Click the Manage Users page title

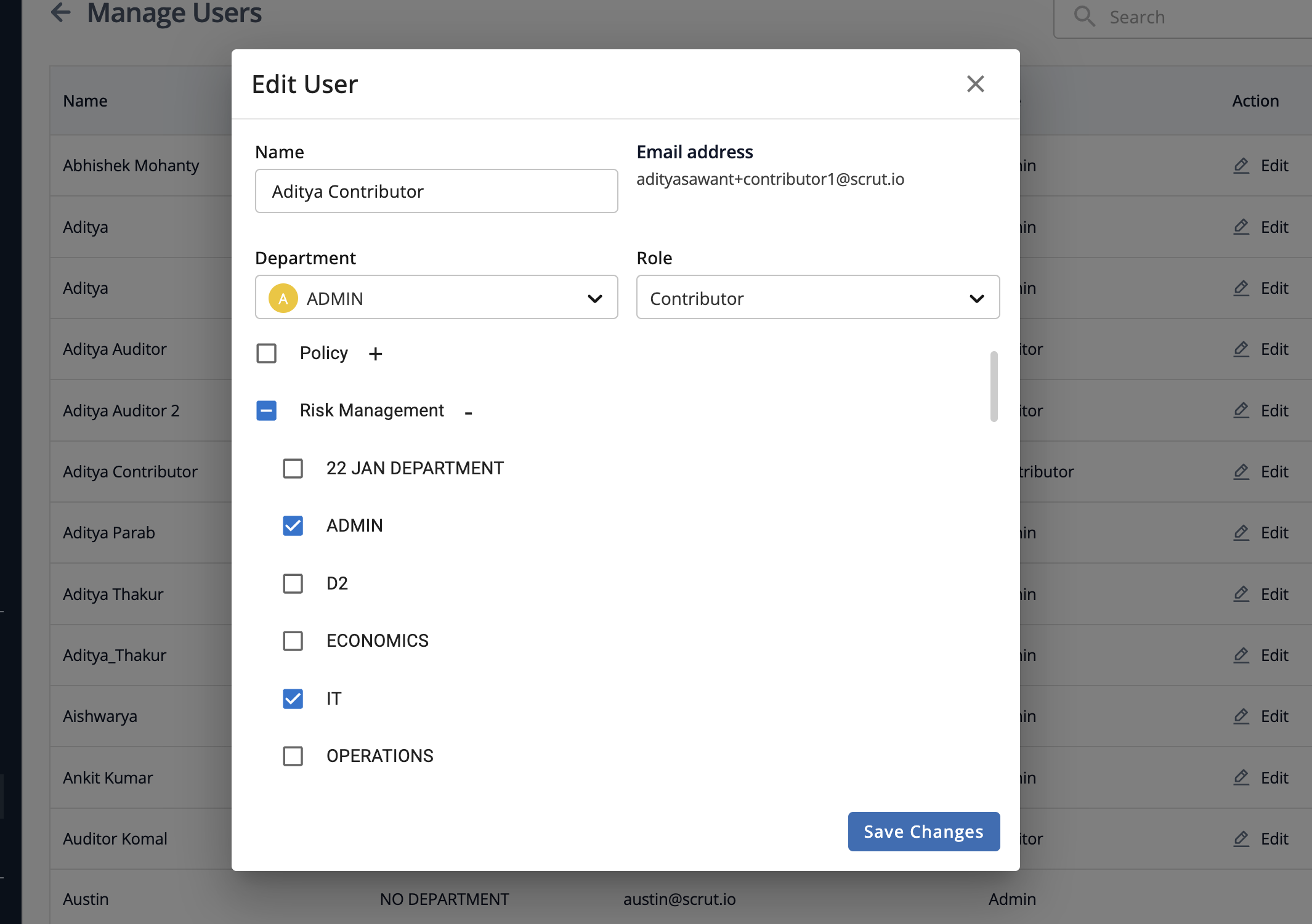(x=174, y=12)
